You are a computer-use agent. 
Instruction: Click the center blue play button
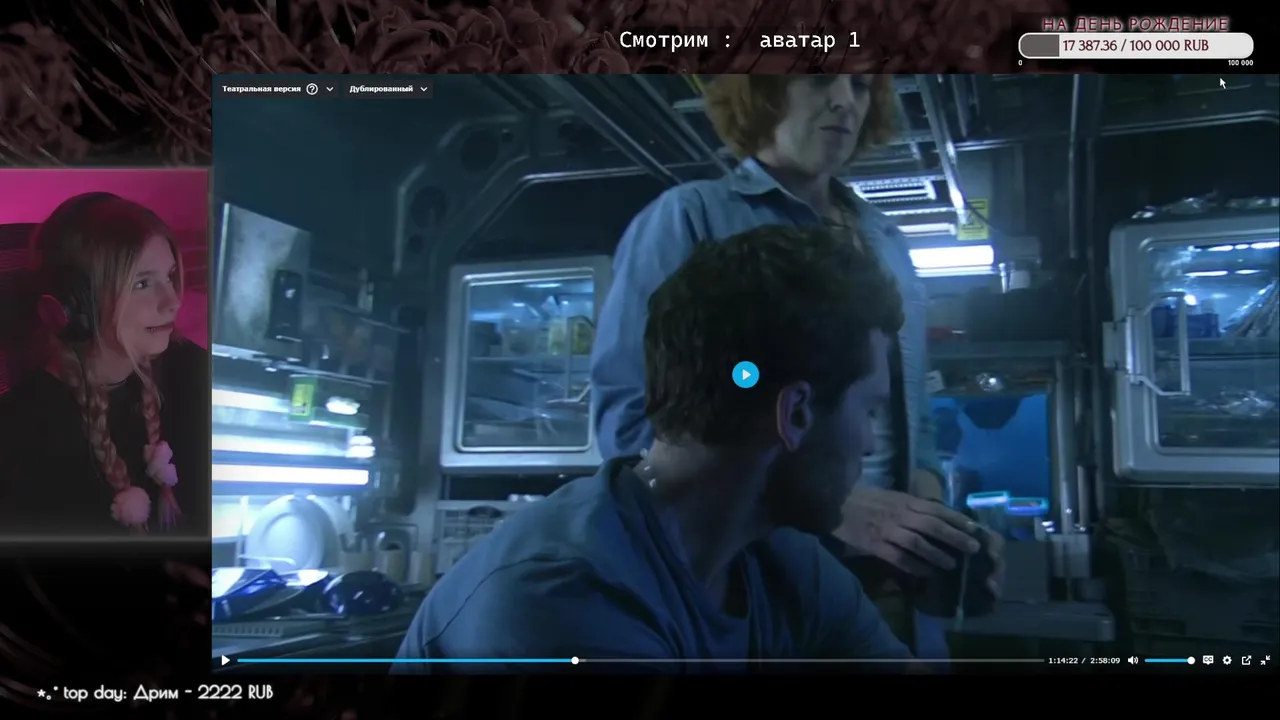pyautogui.click(x=745, y=374)
